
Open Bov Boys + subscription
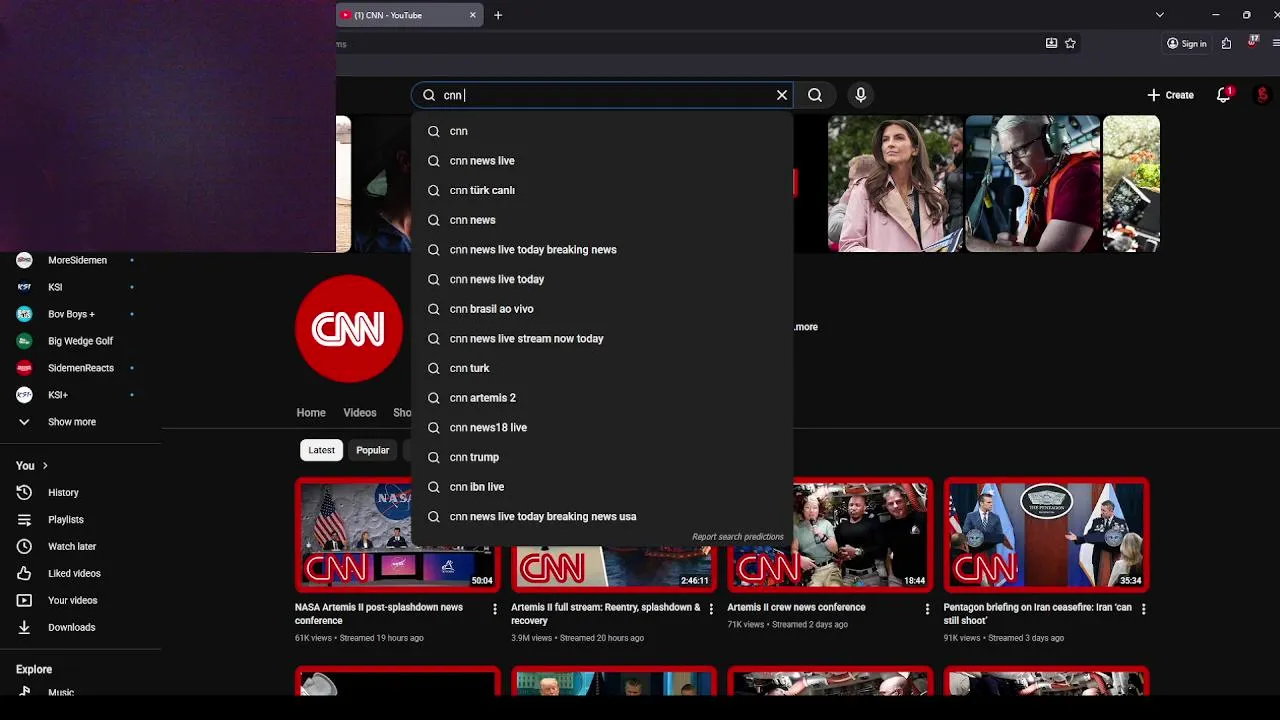point(71,314)
